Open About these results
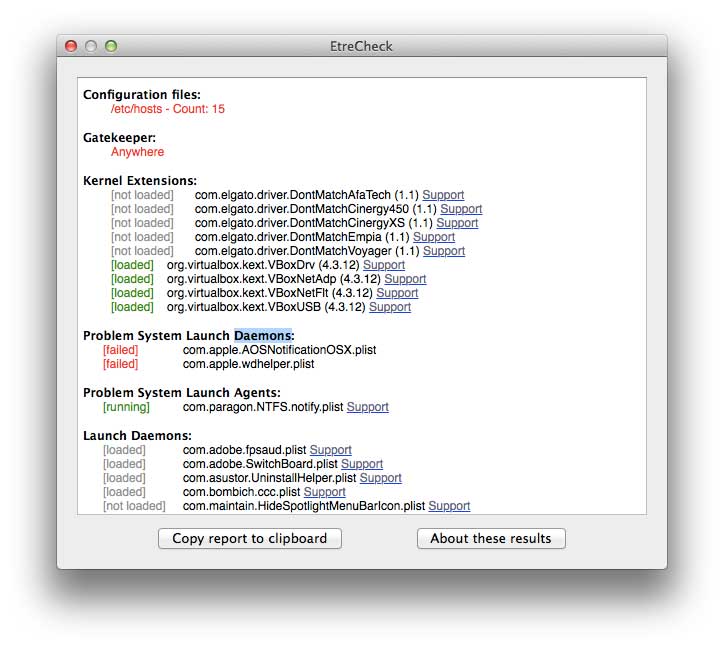 tap(491, 539)
